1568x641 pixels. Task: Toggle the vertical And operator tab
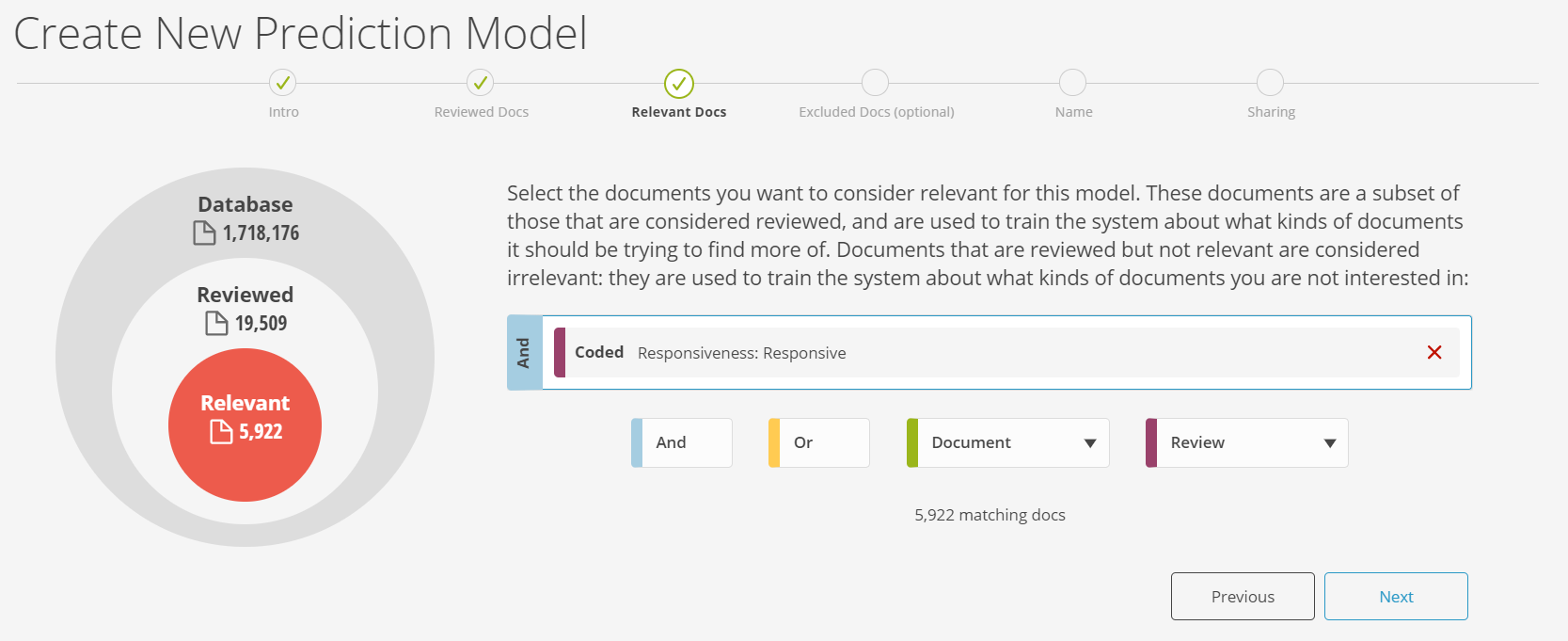pyautogui.click(x=525, y=352)
